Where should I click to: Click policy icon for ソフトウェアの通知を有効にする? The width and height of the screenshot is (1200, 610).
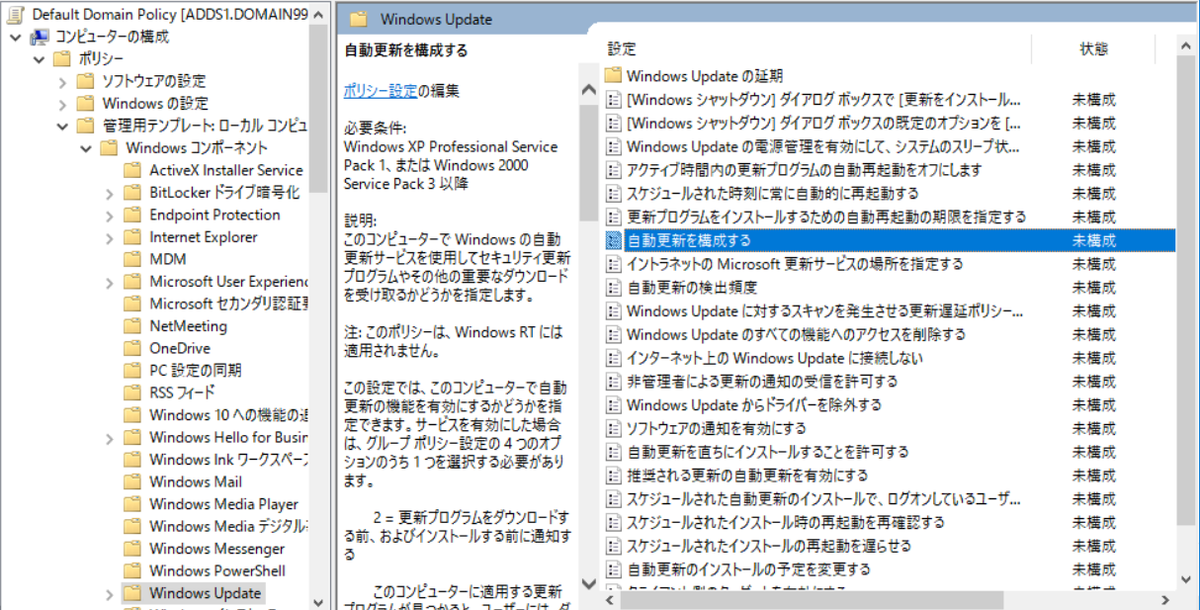[614, 428]
